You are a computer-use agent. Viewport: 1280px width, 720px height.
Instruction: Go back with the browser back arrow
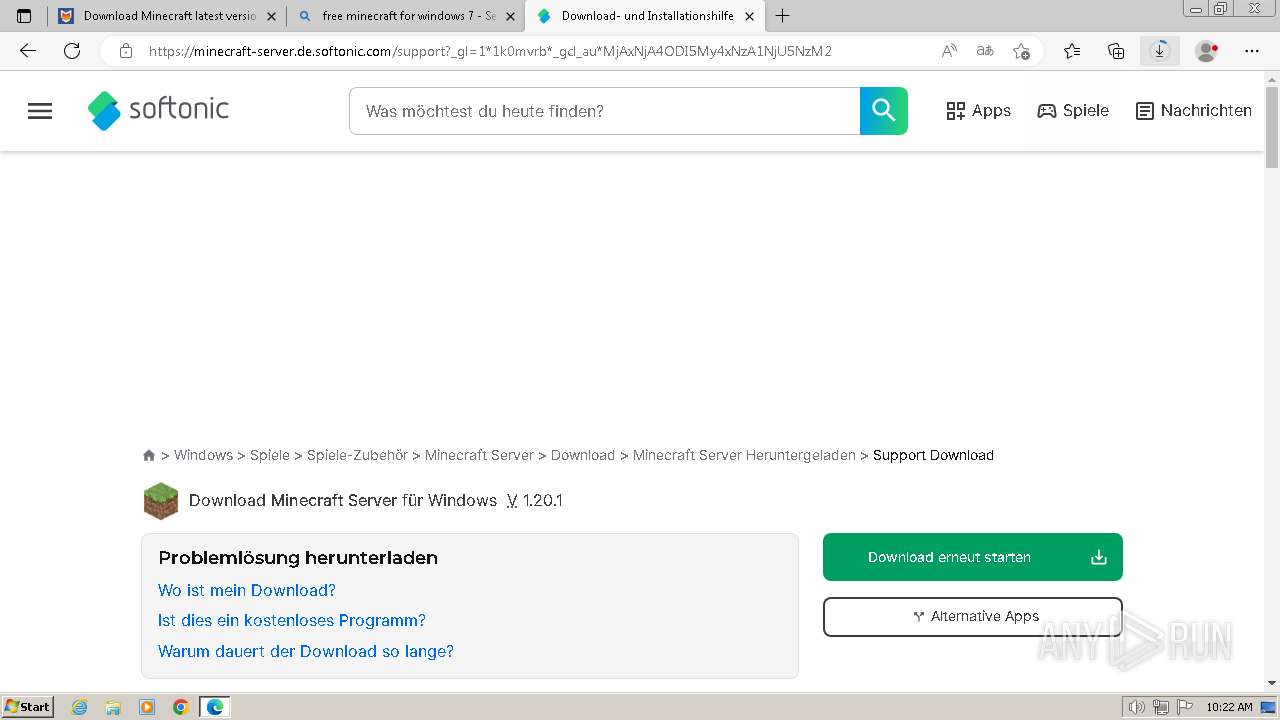click(28, 51)
